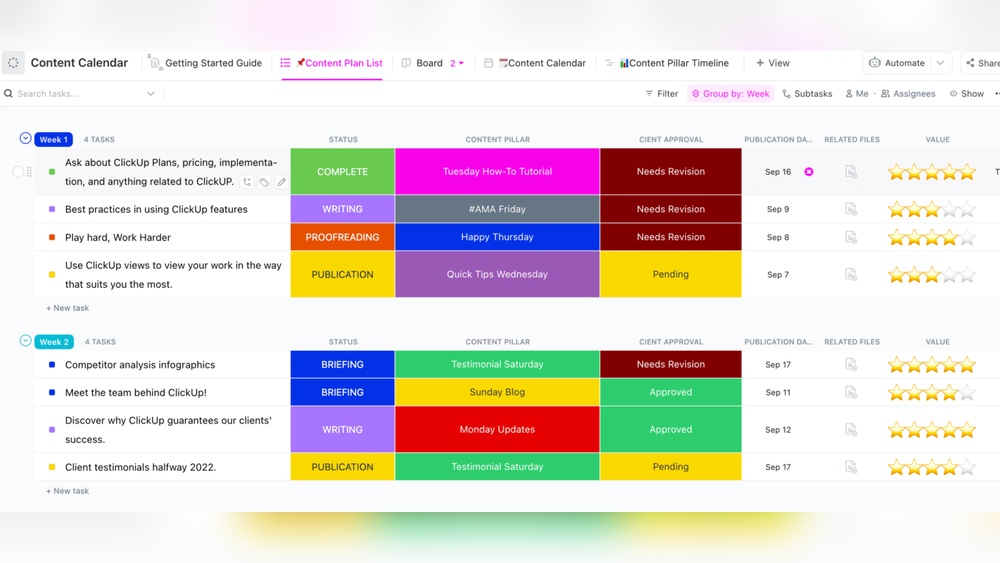Open the Automate dropdown arrow

(x=940, y=63)
